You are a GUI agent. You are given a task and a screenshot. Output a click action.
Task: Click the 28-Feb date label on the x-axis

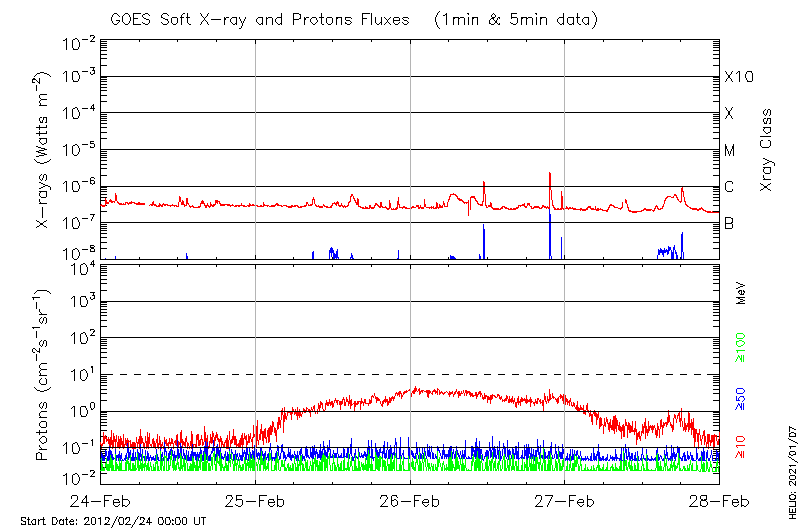pos(718,501)
